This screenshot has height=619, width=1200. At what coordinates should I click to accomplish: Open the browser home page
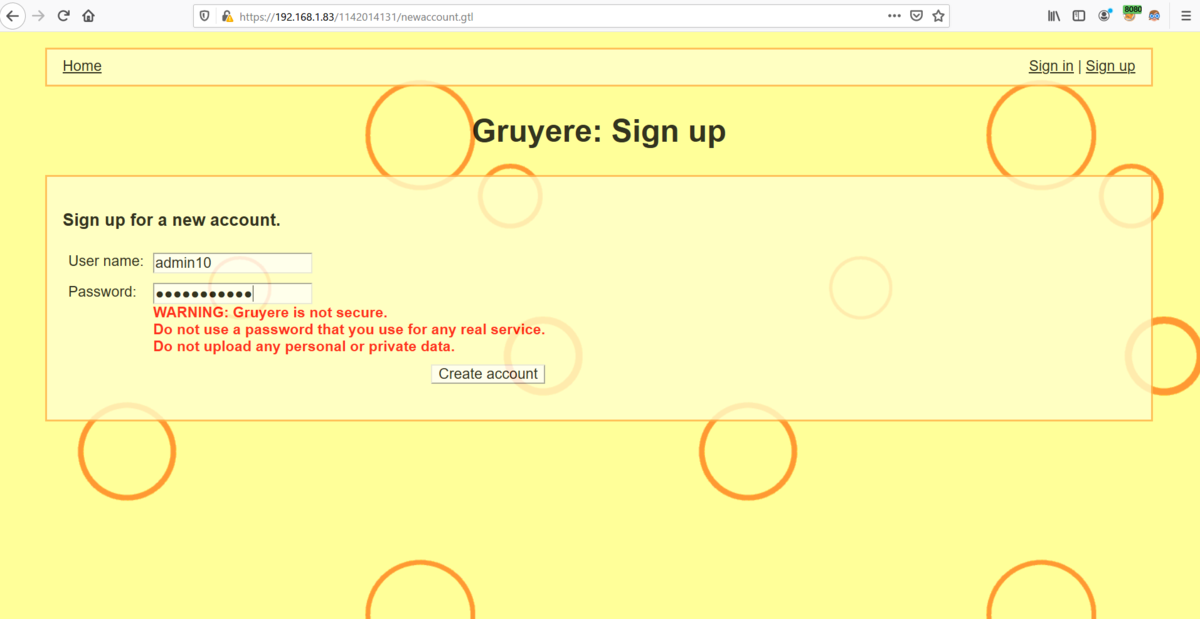click(89, 16)
